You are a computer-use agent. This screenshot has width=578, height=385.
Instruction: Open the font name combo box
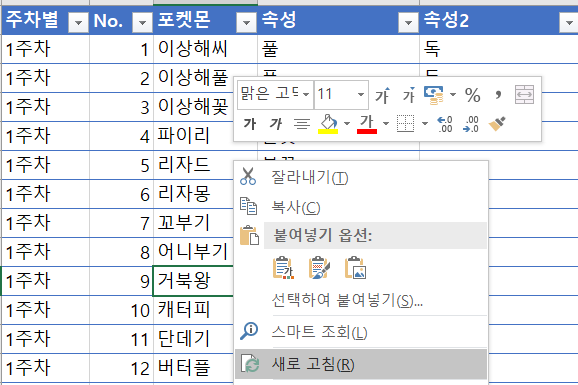[x=275, y=94]
